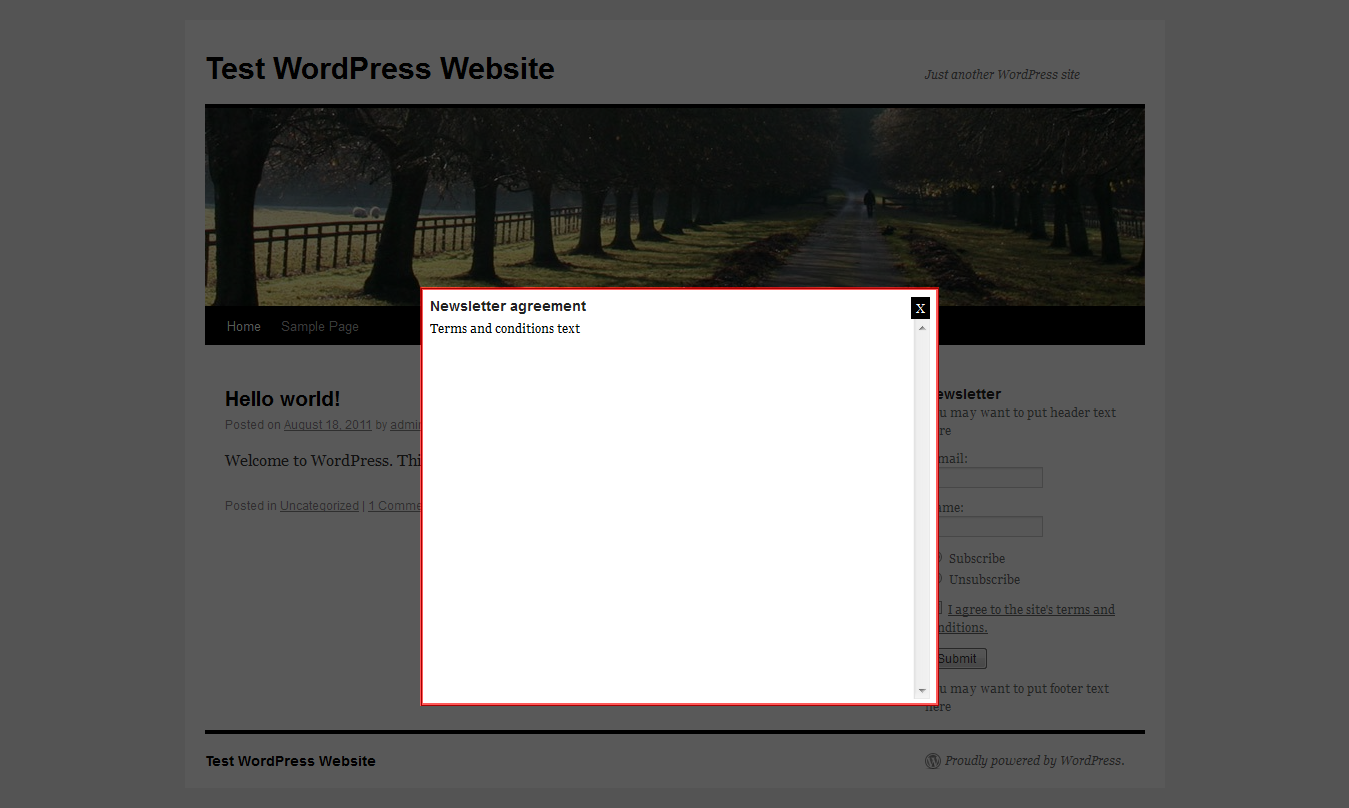Open the Home menu item

243,326
